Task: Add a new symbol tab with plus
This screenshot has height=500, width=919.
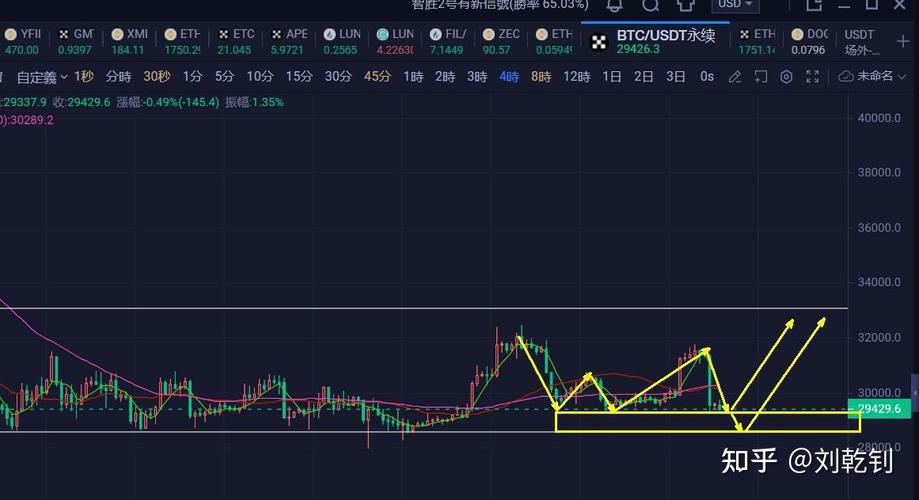Action: pos(903,42)
